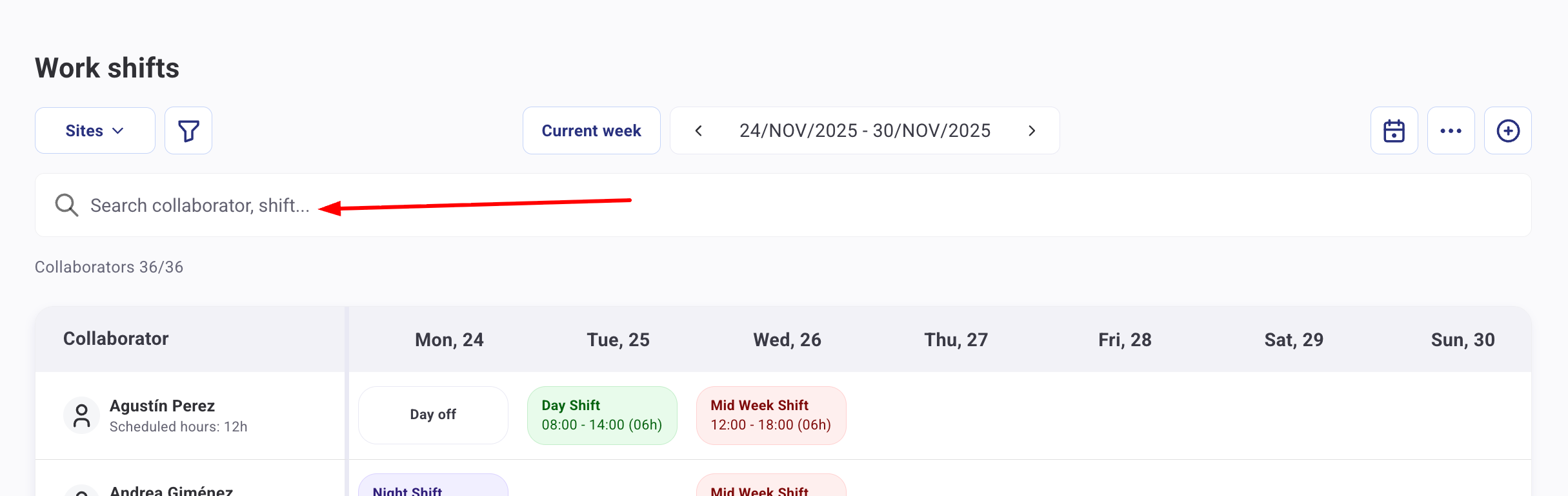Expand the Sites dropdown
The height and width of the screenshot is (496, 1568).
pyautogui.click(x=95, y=131)
